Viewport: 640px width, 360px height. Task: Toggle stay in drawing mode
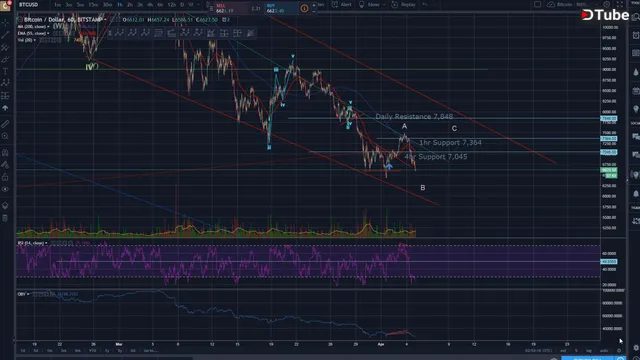click(5, 164)
